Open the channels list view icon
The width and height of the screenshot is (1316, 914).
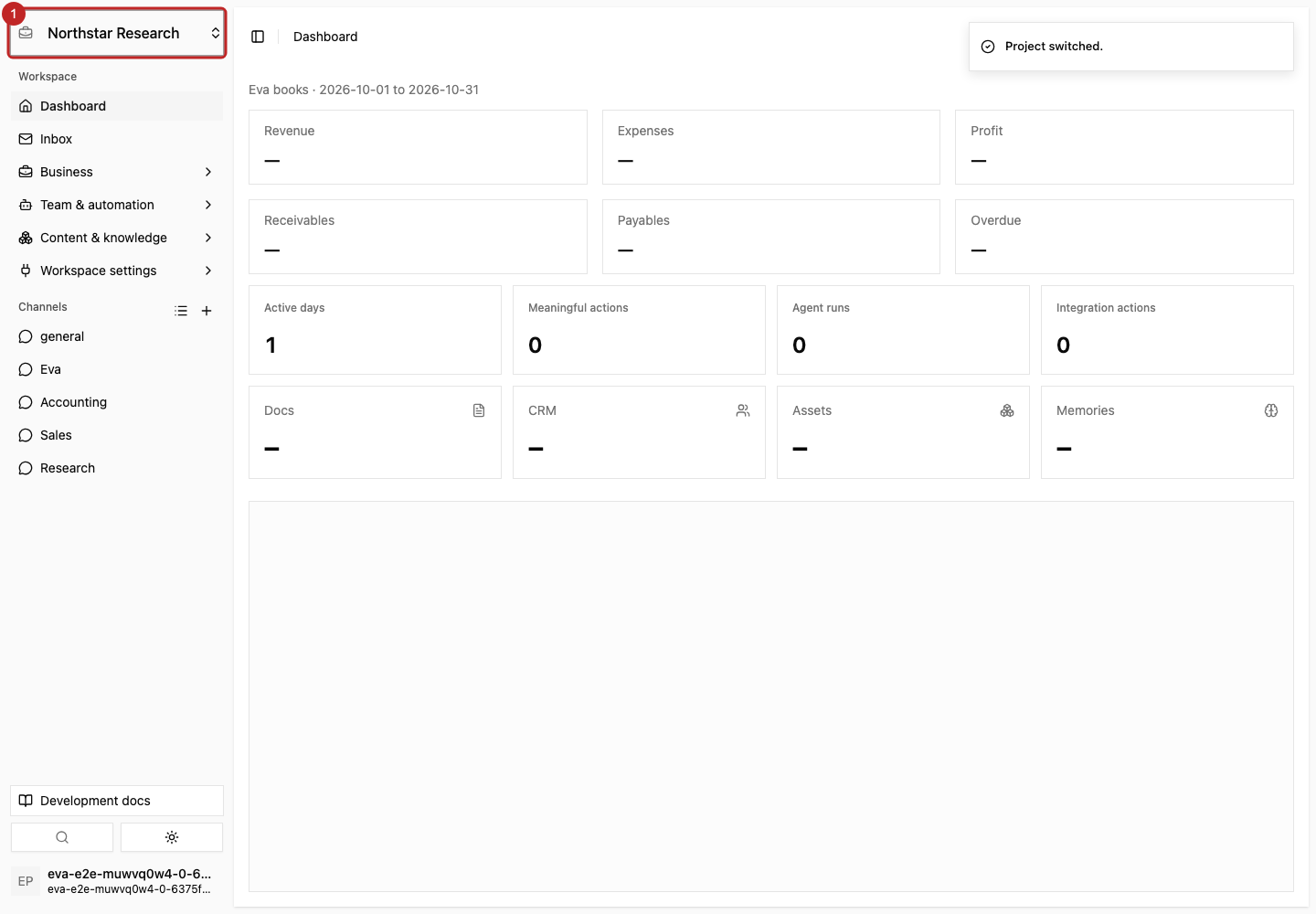point(181,311)
